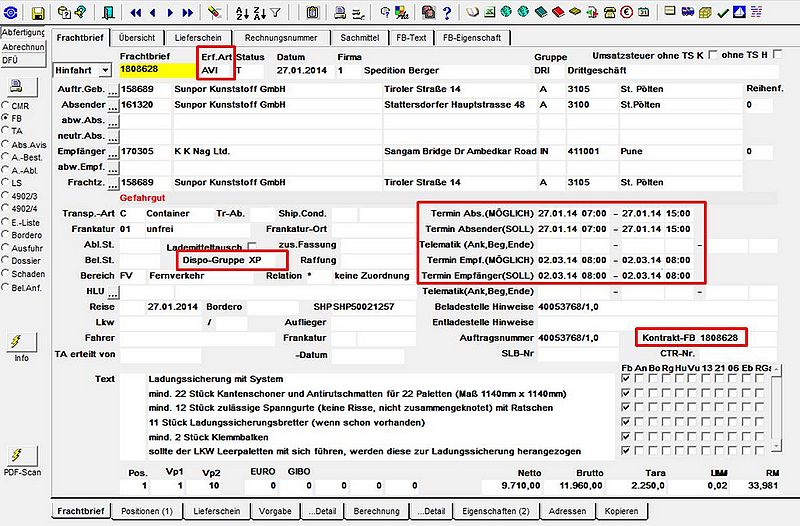The image size is (800, 526).
Task: Select the Abs.Avis radio button
Action: pyautogui.click(x=5, y=144)
